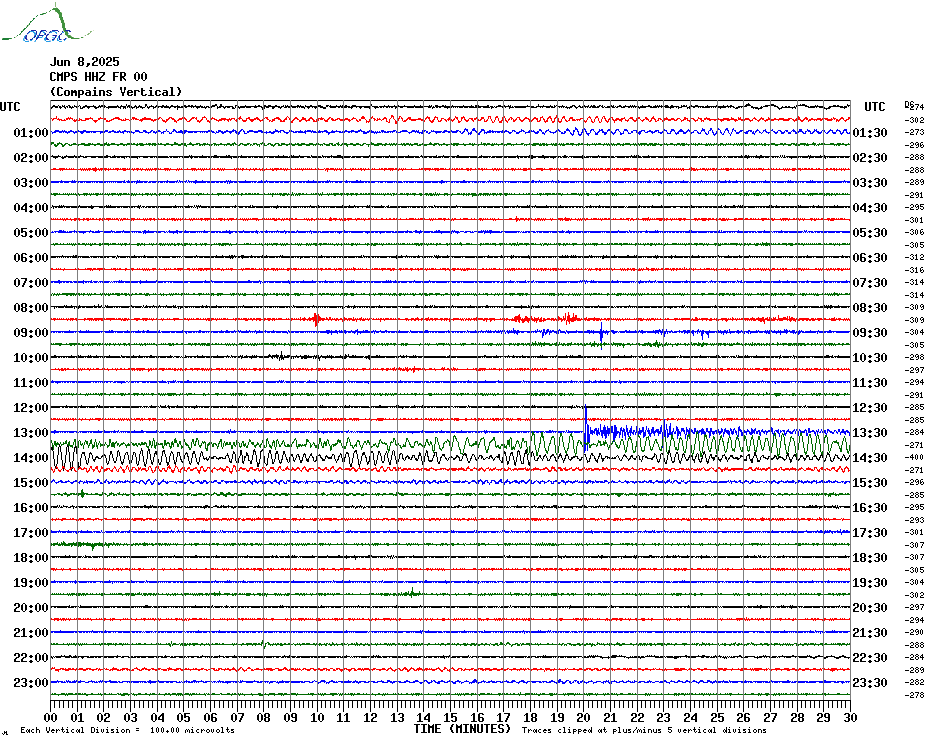Click the OPGC logo
This screenshot has width=930, height=744.
(47, 24)
